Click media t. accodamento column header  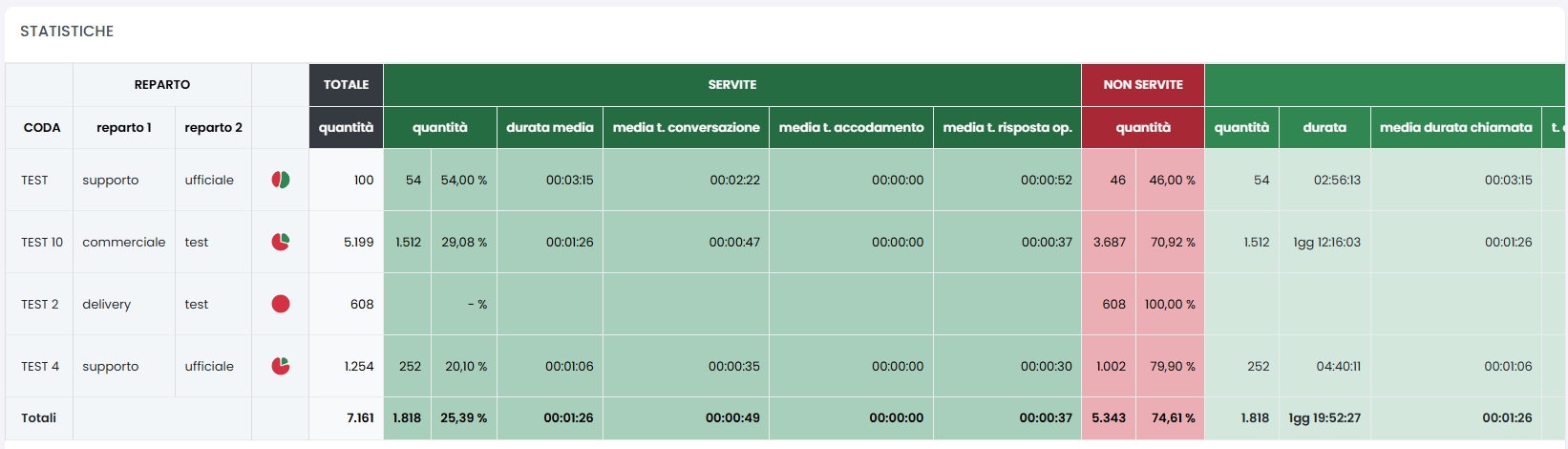[x=851, y=127]
